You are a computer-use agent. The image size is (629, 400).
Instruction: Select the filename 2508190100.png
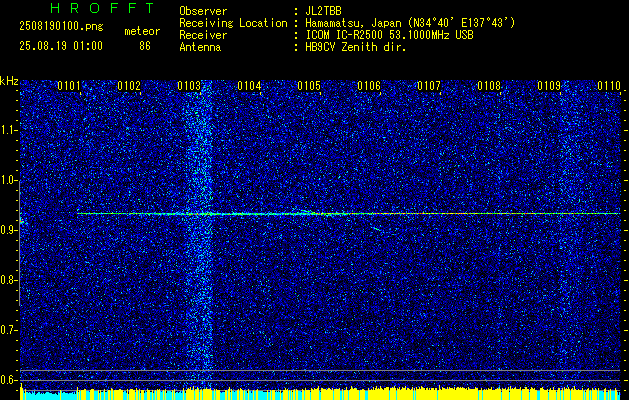pos(61,27)
